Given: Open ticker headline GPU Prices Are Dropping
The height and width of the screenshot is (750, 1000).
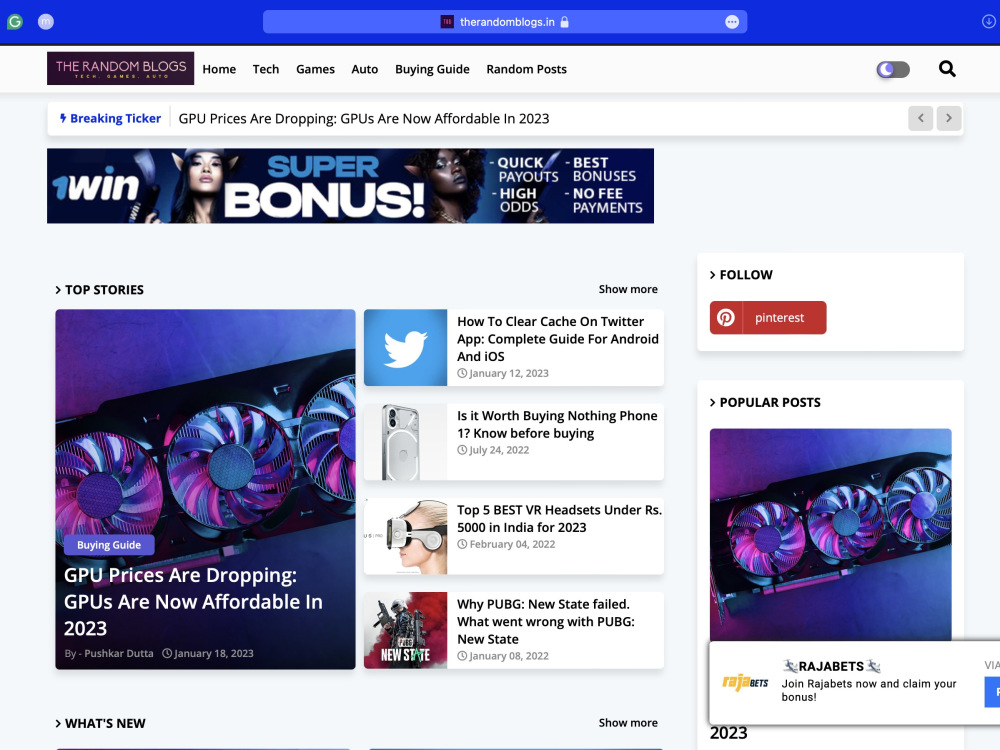Looking at the screenshot, I should coord(364,119).
